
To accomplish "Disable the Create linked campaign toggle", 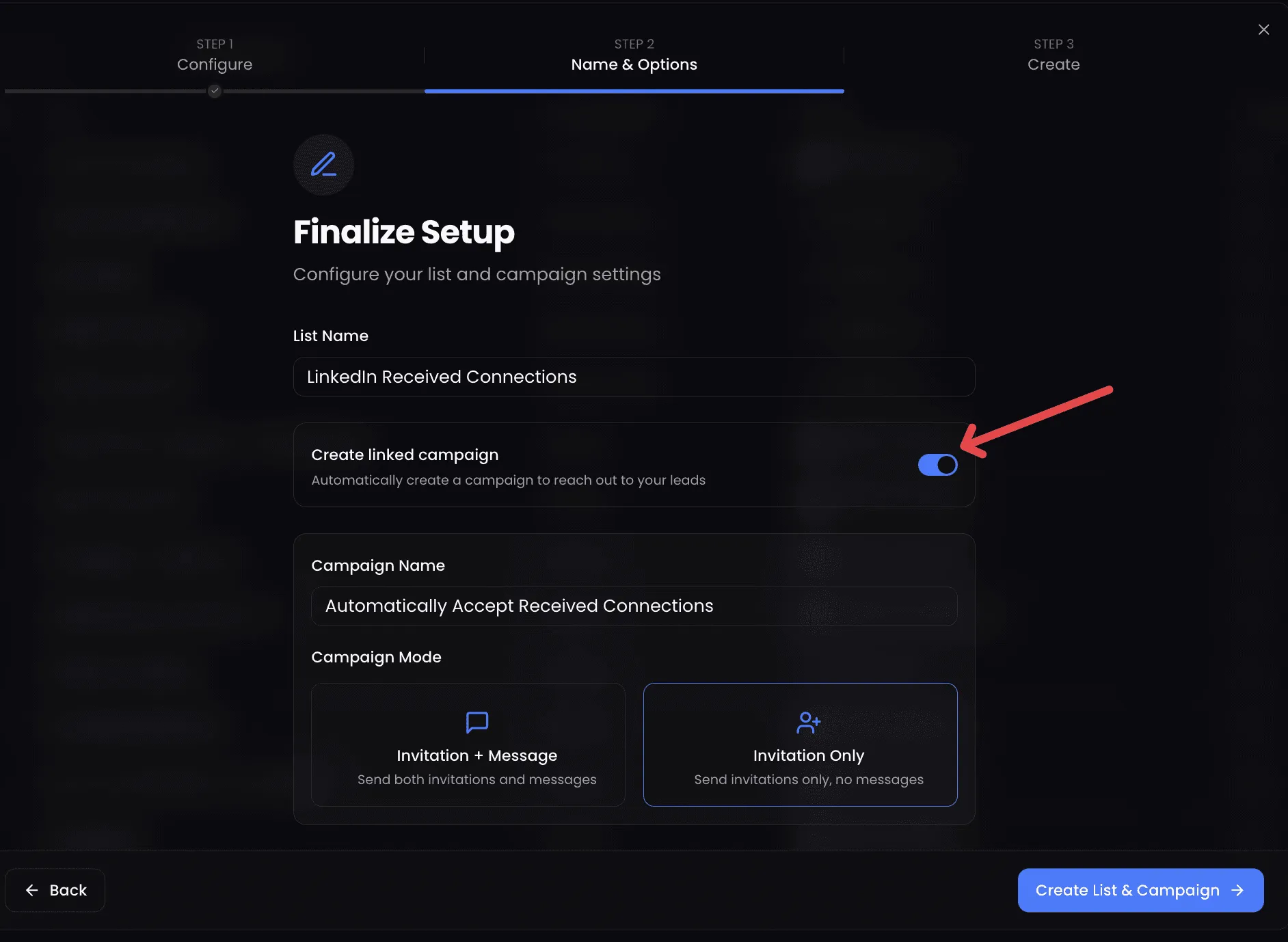I will (x=937, y=465).
